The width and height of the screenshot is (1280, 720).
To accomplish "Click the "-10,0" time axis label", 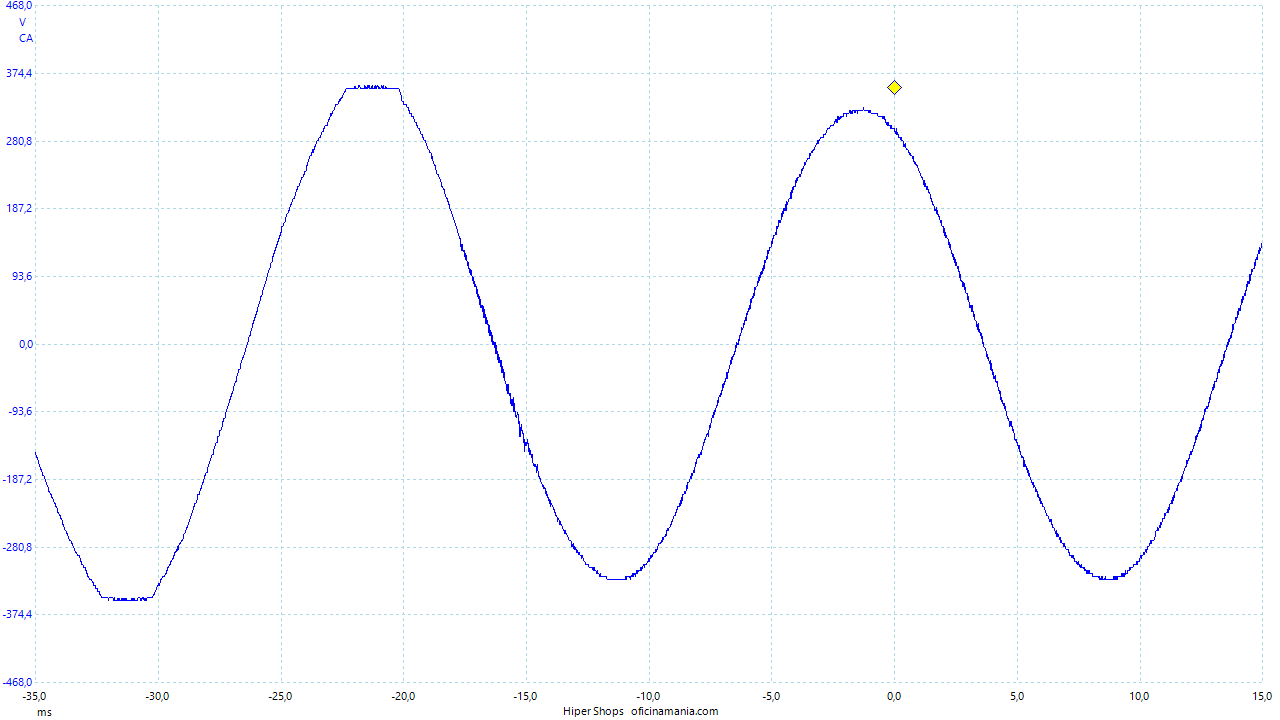I will pyautogui.click(x=648, y=696).
